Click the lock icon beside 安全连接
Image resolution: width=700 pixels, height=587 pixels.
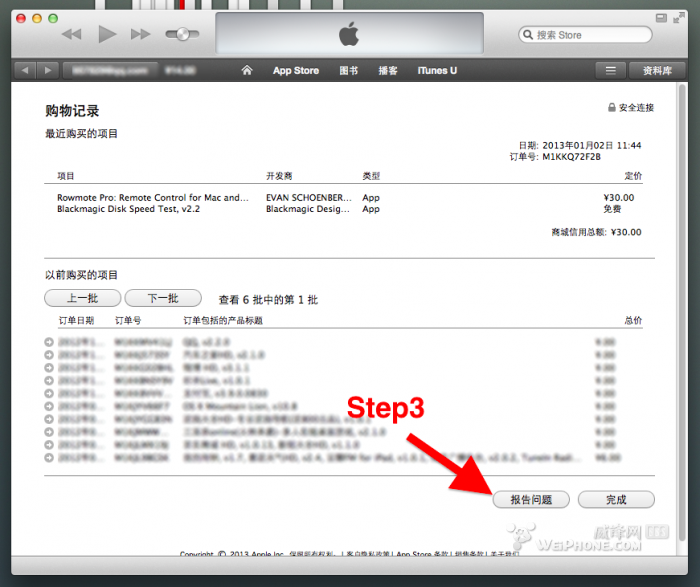612,107
